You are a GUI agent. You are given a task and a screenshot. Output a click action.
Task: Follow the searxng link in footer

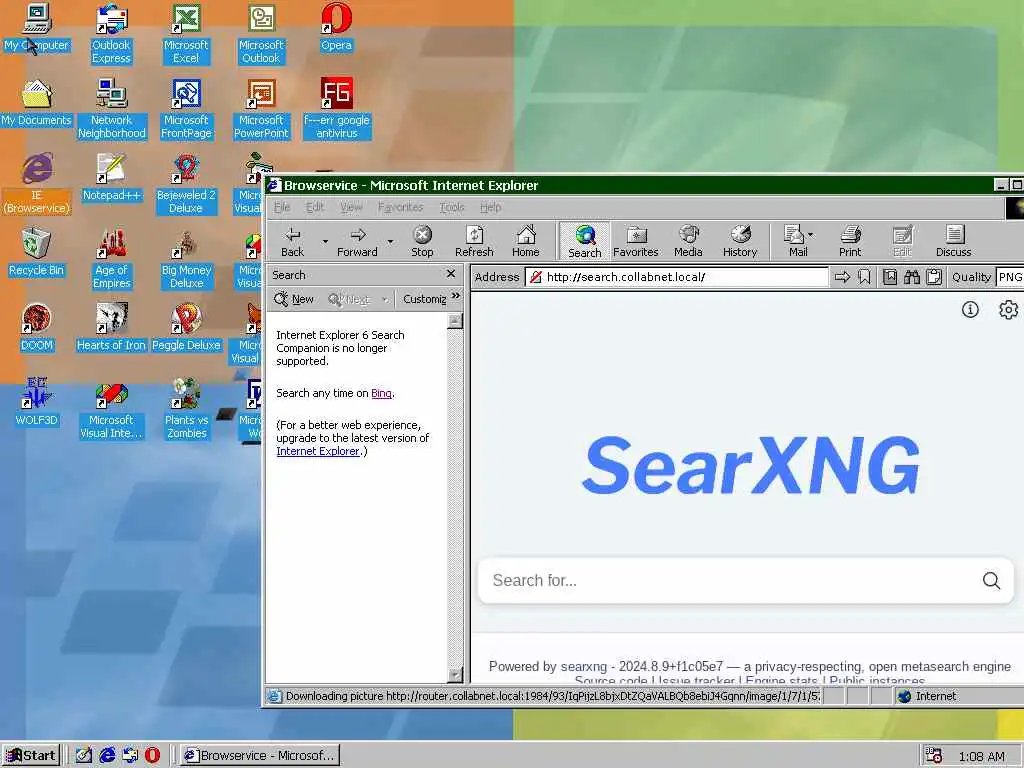tap(584, 667)
